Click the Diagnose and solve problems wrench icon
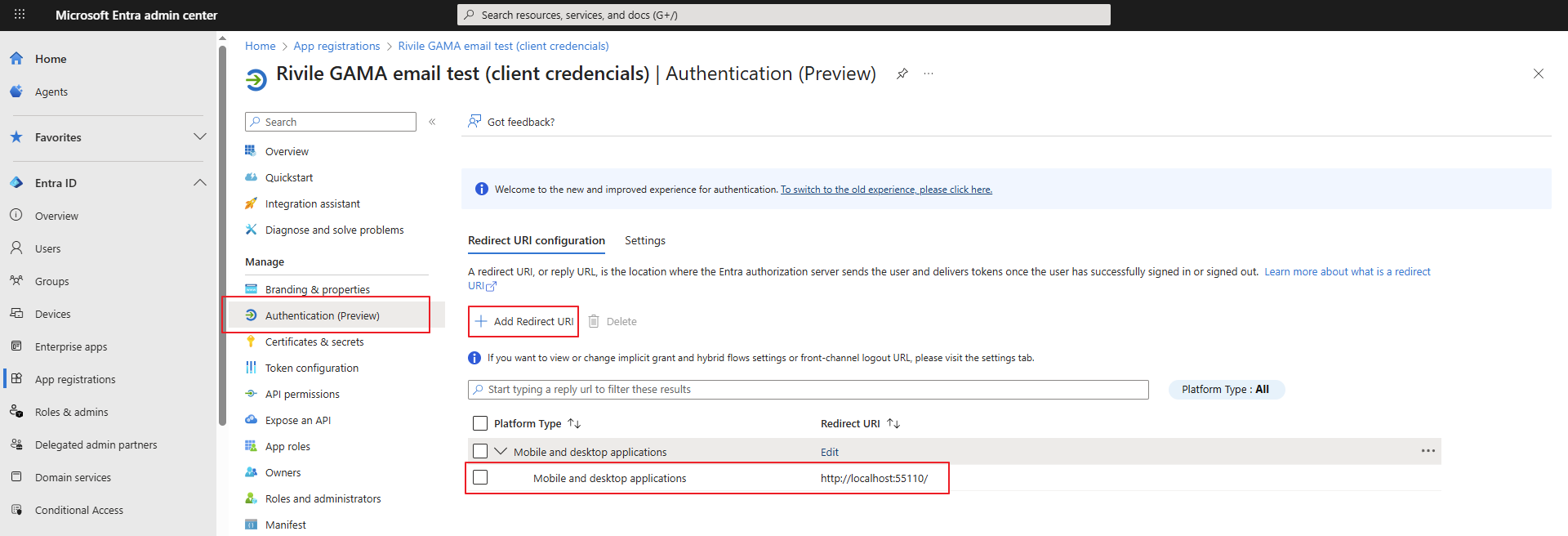The image size is (1568, 536). pyautogui.click(x=252, y=230)
